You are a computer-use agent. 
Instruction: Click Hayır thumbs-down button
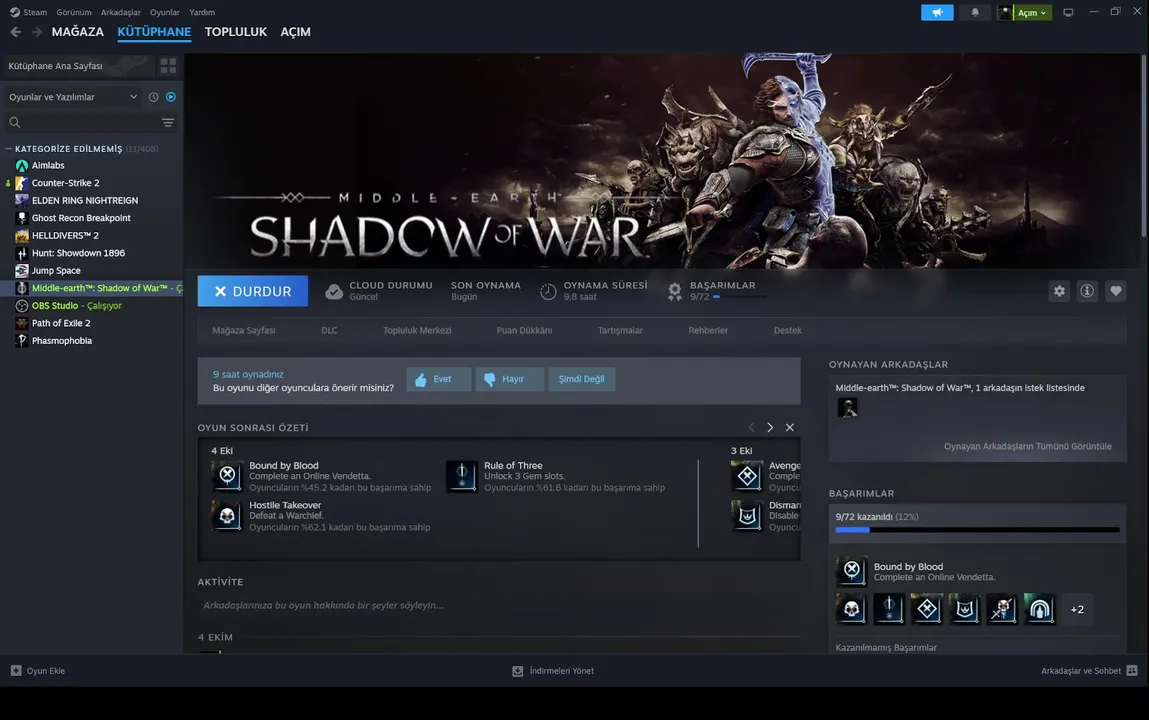coord(509,379)
